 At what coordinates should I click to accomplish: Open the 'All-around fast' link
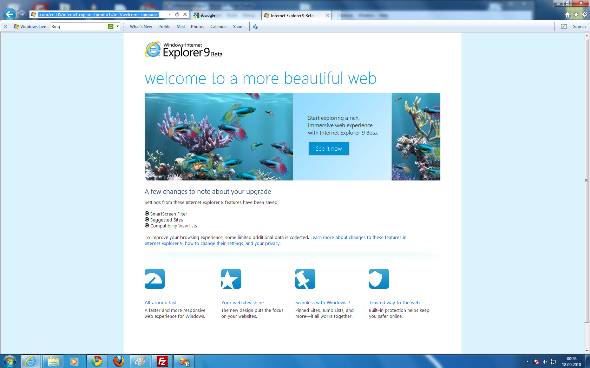point(161,303)
